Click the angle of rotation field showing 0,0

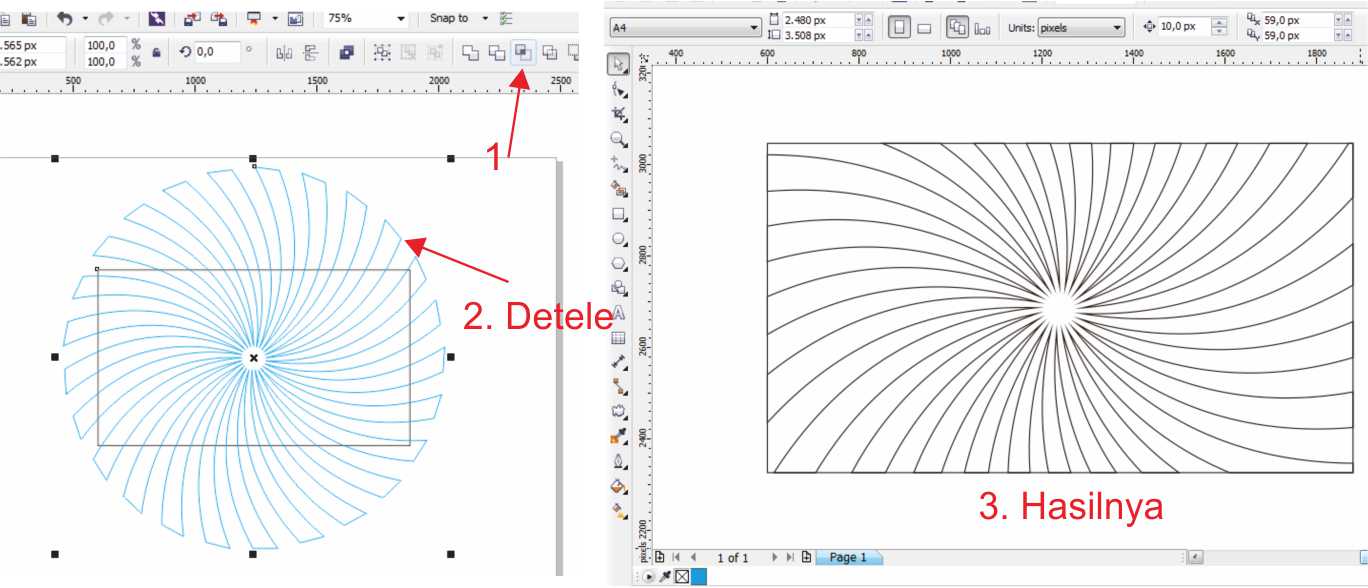pyautogui.click(x=217, y=51)
